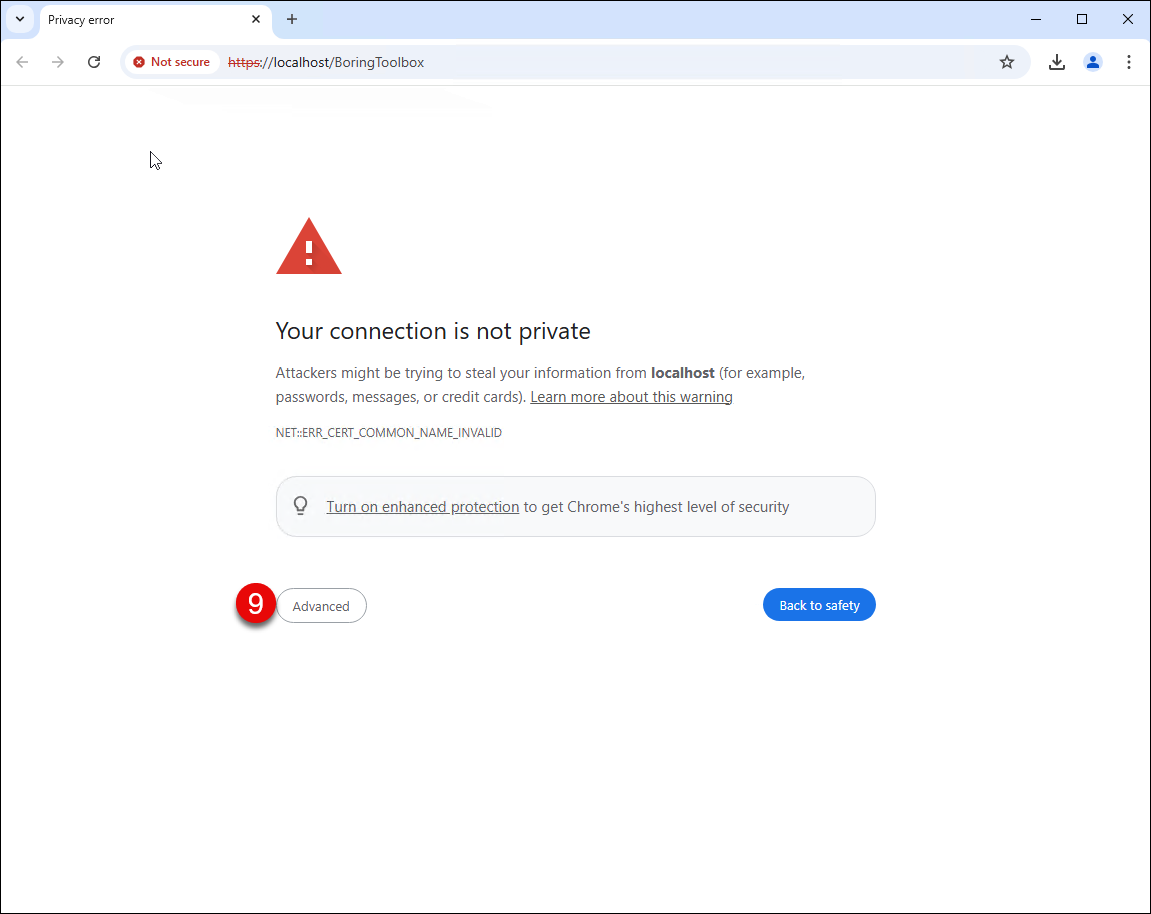This screenshot has width=1151, height=914.
Task: Open Learn more about this warning link
Action: point(631,397)
